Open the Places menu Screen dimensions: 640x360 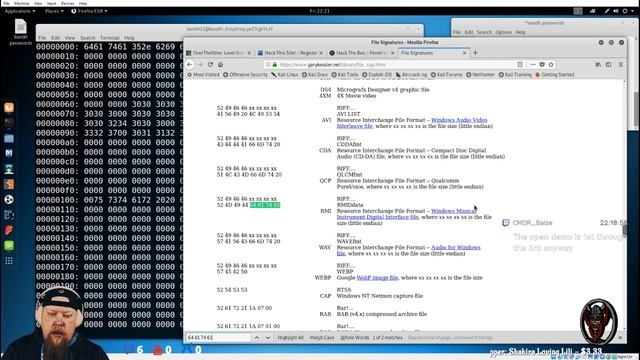54,11
